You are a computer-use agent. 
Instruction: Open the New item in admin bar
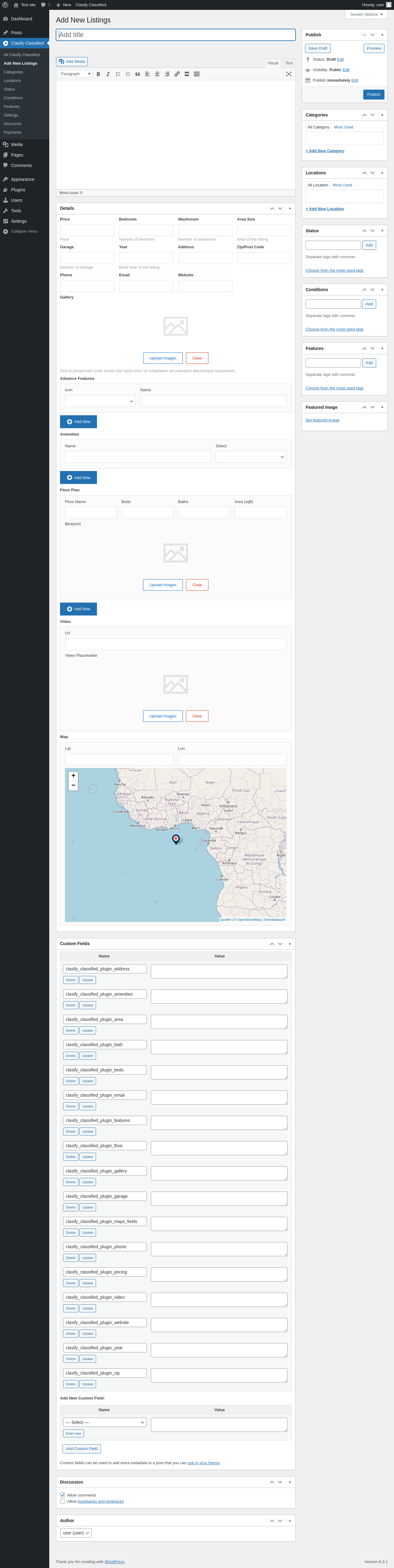point(63,5)
